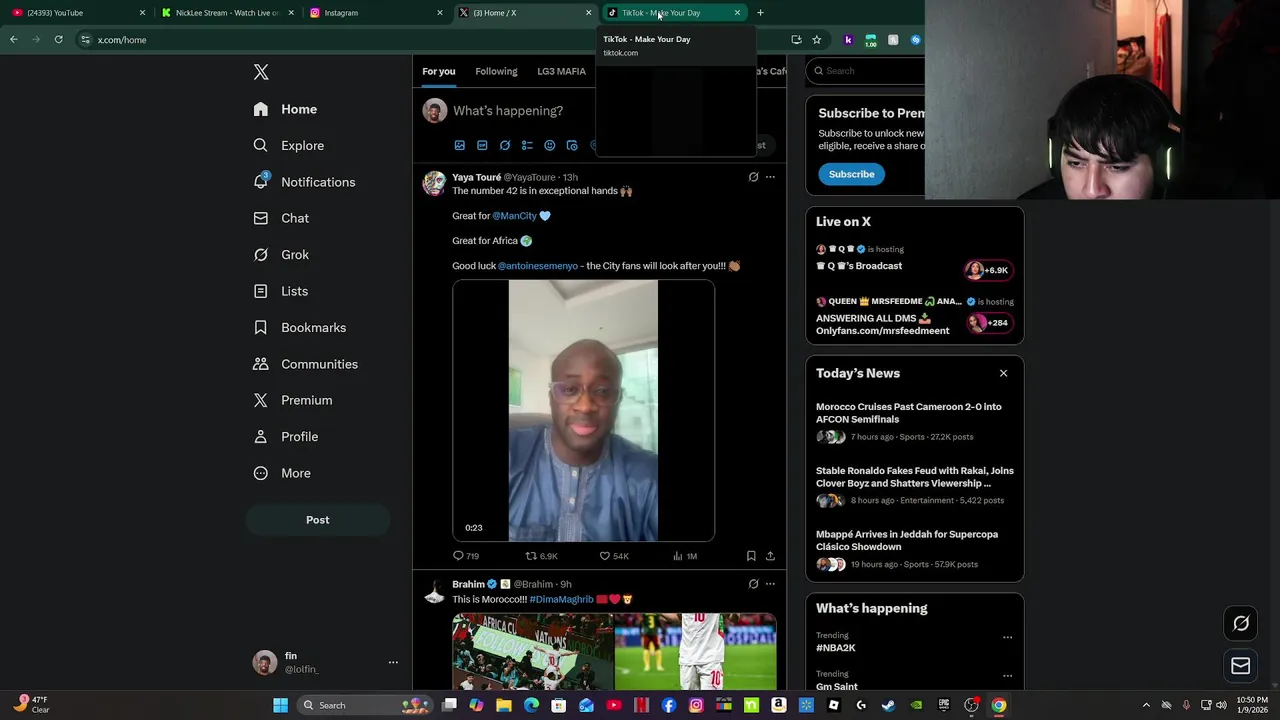Open the @ManCity mention link
Image resolution: width=1280 pixels, height=720 pixels.
tap(514, 216)
